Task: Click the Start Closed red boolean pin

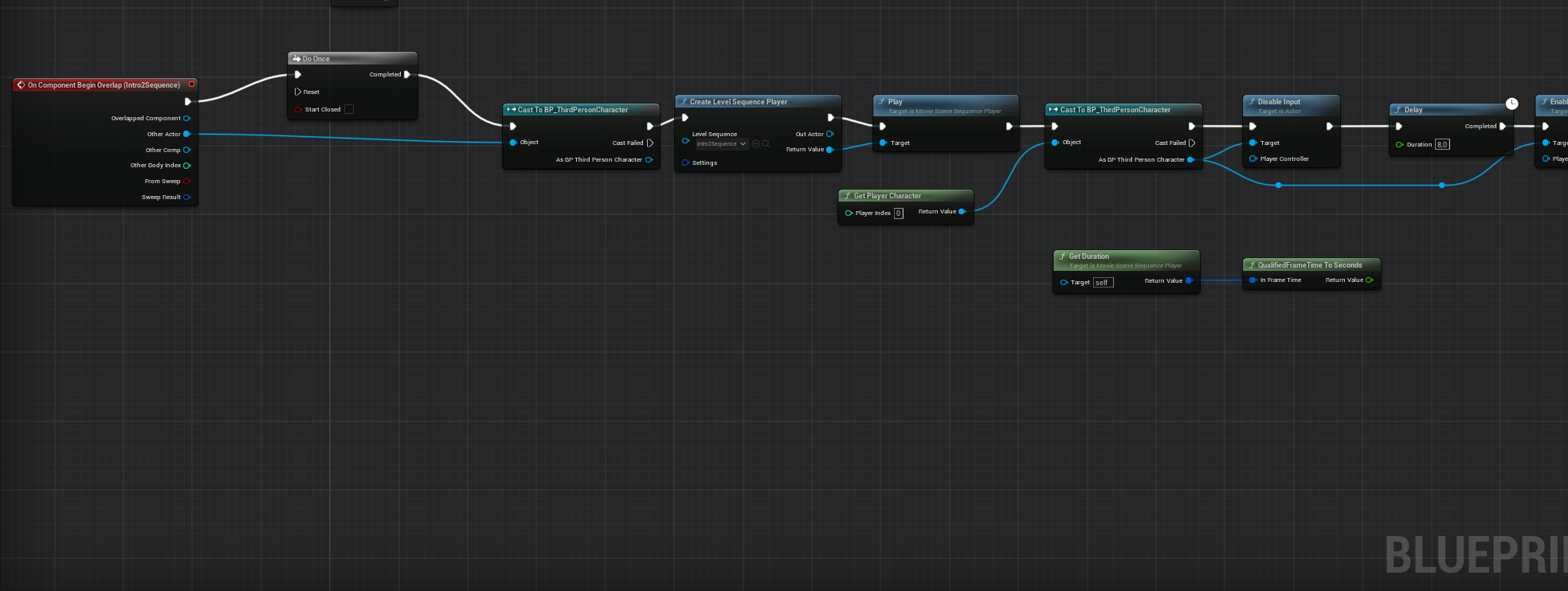Action: point(298,110)
